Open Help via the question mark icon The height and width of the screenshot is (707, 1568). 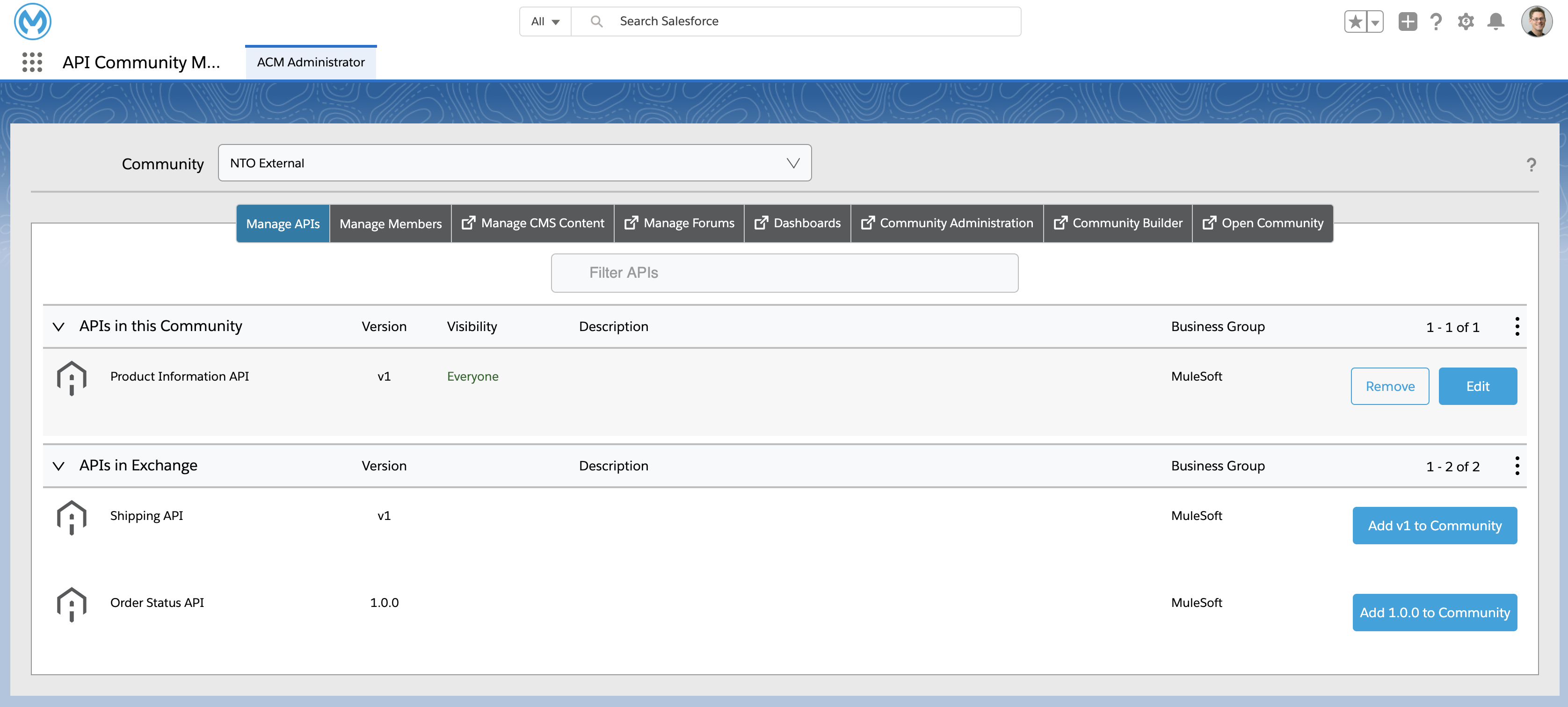click(x=1436, y=22)
